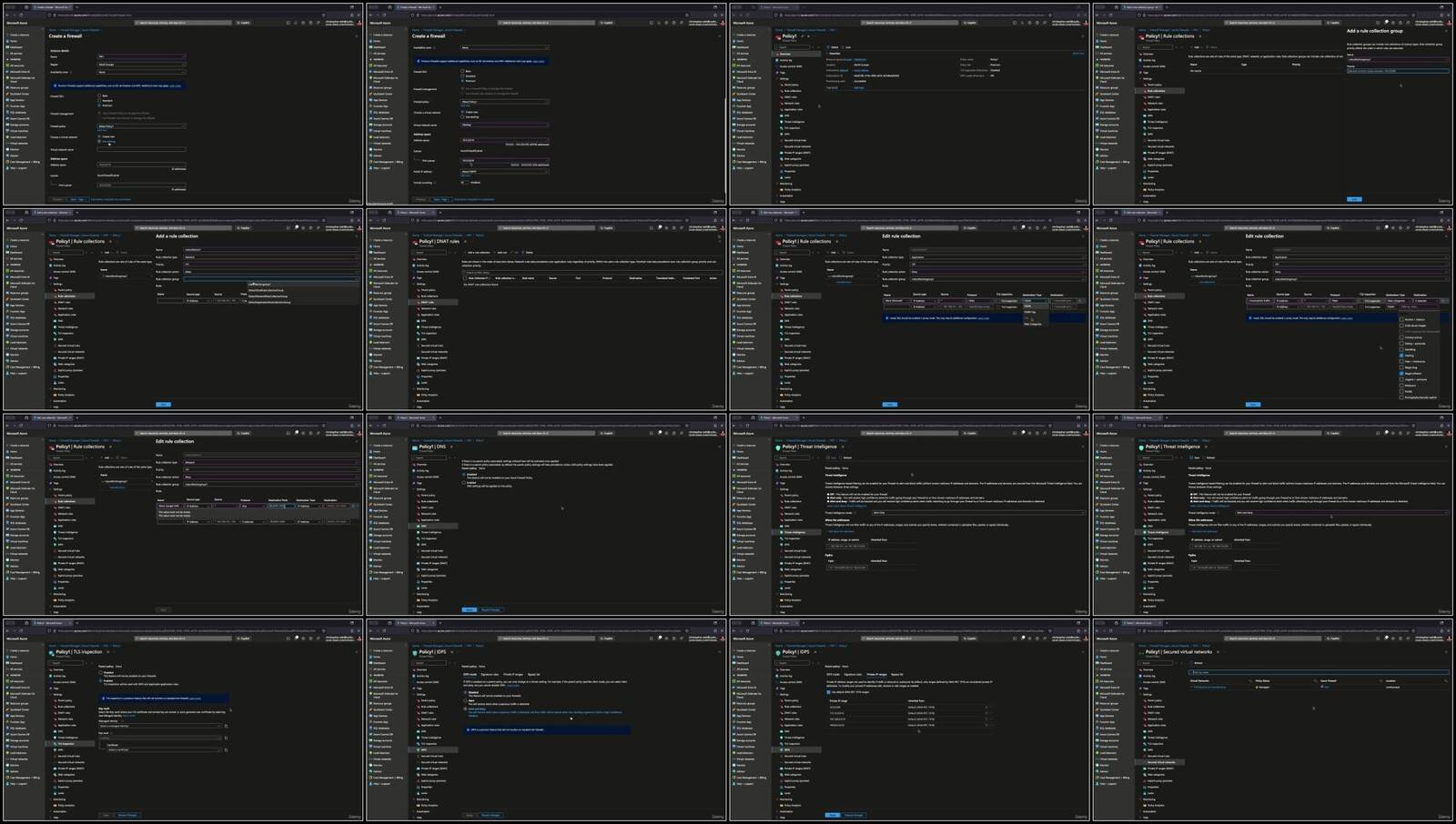This screenshot has width=1456, height=824.
Task: Click Virtual machines icon in TLS inspection window's Azure sidebar
Action: pos(7,747)
